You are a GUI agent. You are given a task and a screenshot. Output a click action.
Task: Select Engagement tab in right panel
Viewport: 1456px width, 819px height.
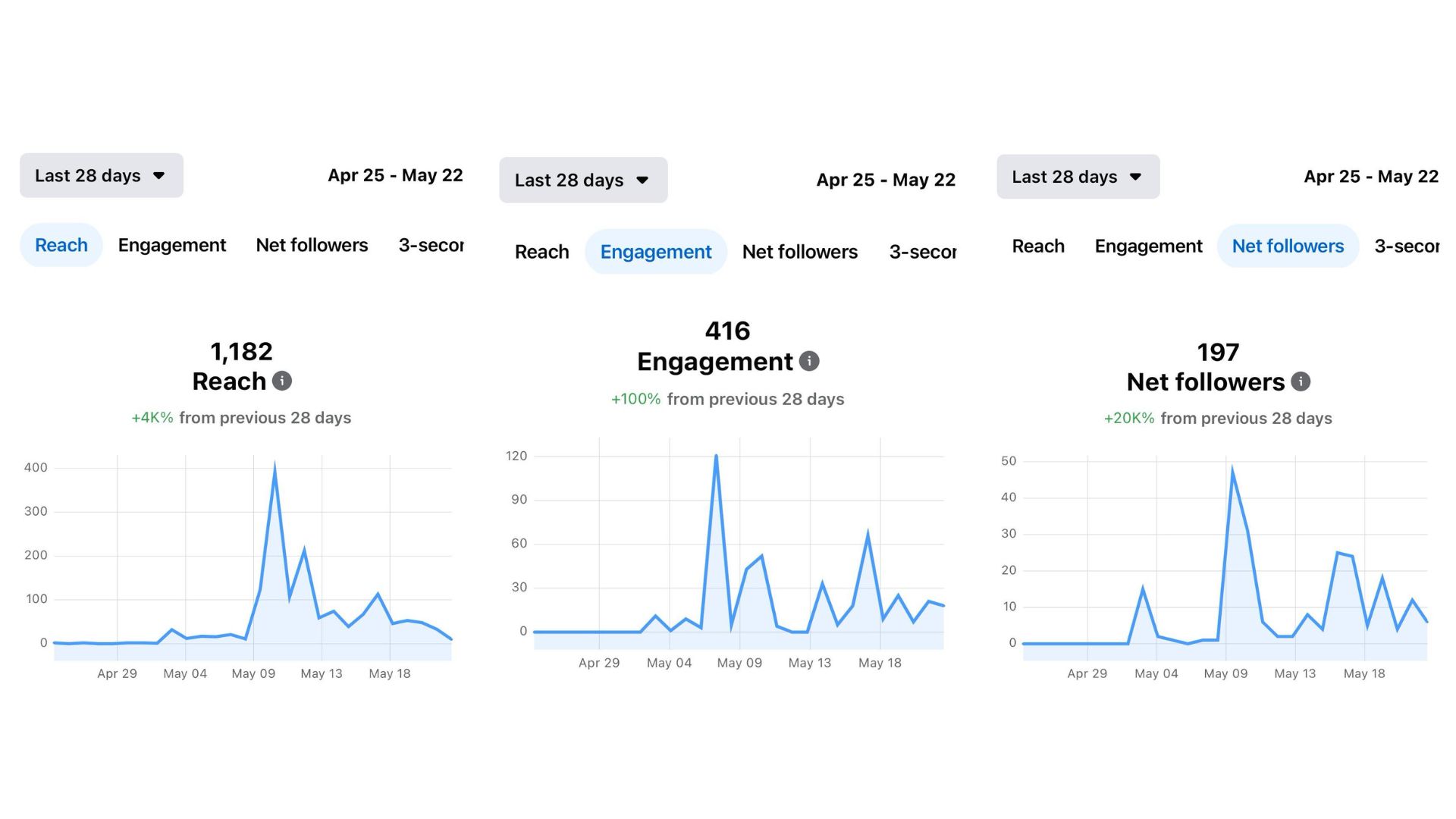[x=1148, y=246]
